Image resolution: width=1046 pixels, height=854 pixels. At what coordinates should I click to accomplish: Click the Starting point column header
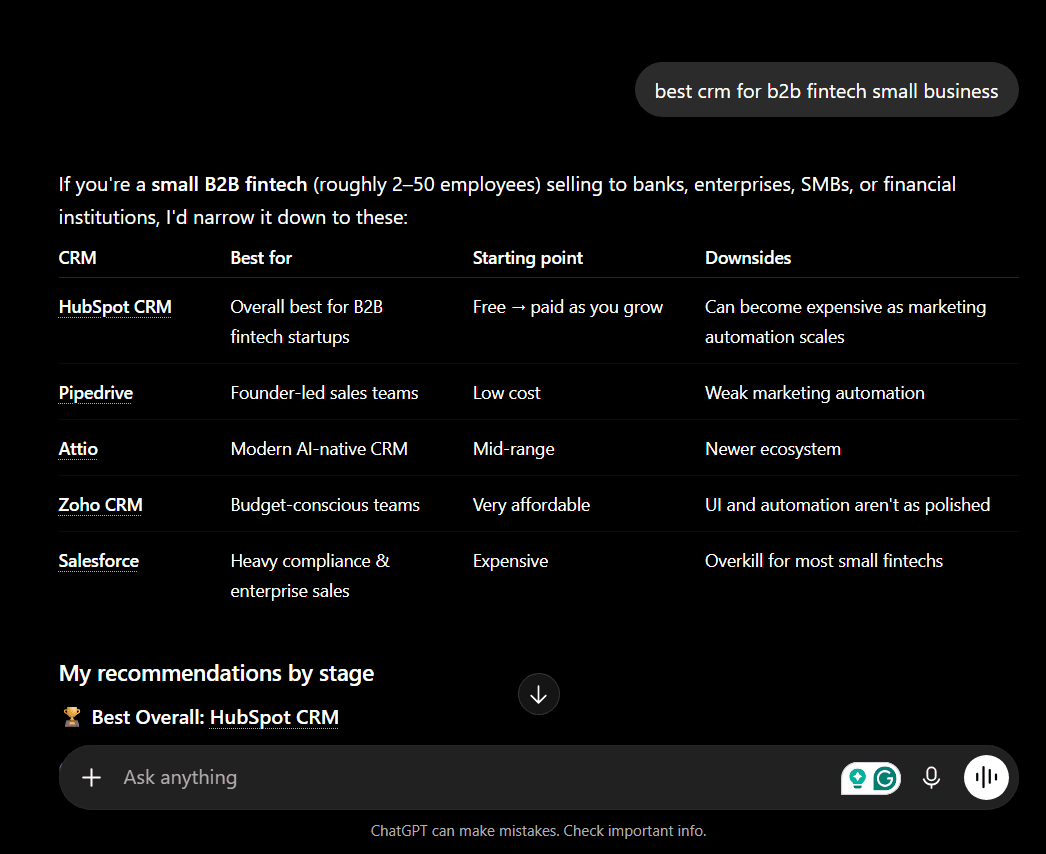pos(528,258)
